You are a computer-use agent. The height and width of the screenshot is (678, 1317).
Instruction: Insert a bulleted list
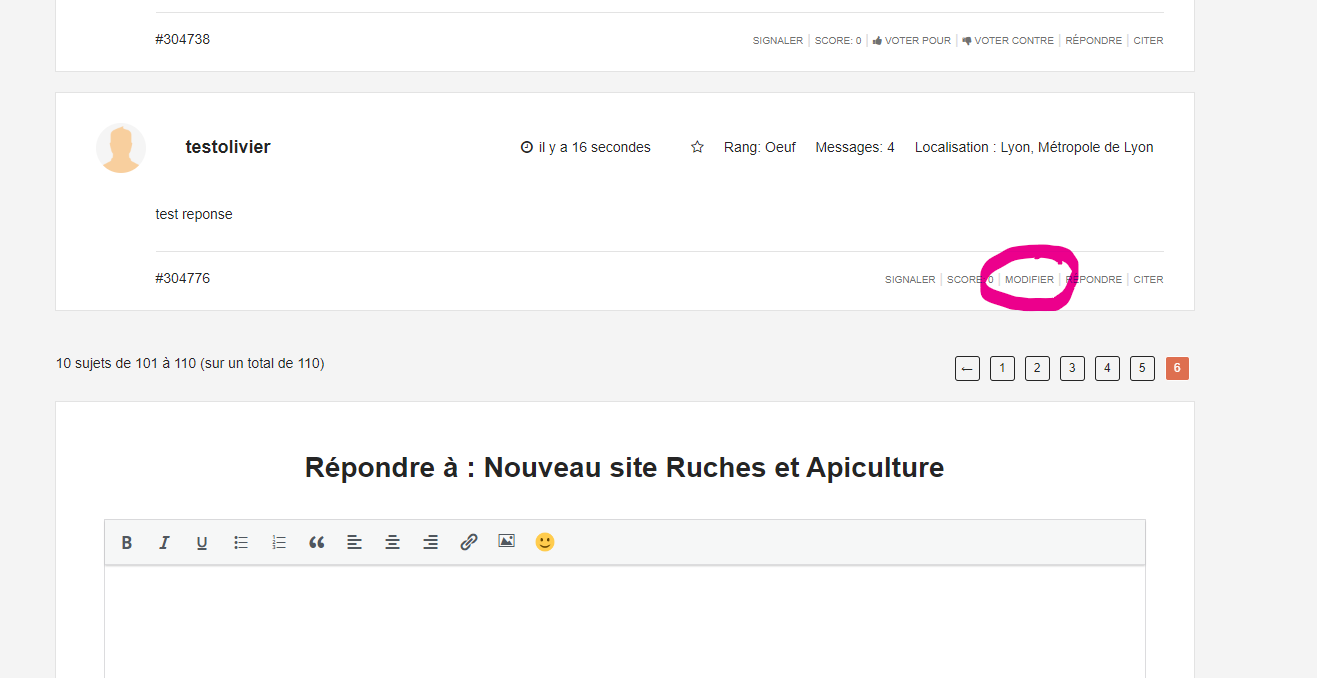(x=241, y=542)
